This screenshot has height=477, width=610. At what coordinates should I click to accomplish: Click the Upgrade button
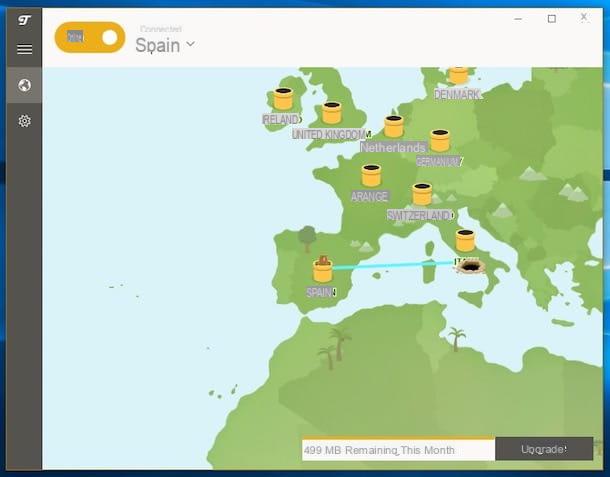click(x=544, y=449)
